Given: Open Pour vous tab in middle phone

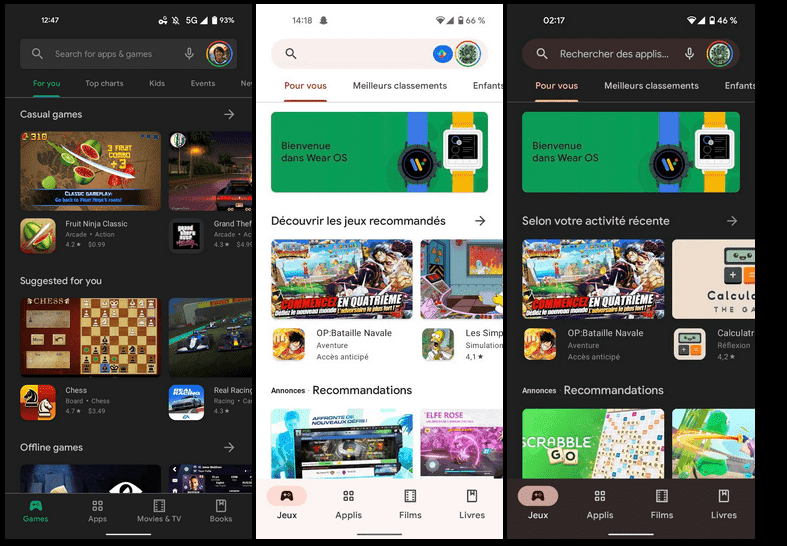Looking at the screenshot, I should coord(305,86).
